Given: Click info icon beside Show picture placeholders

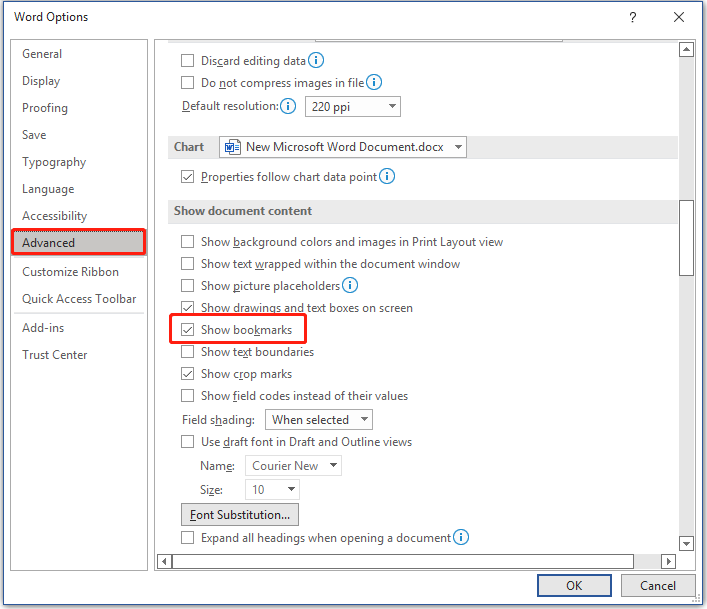Looking at the screenshot, I should click(x=350, y=285).
